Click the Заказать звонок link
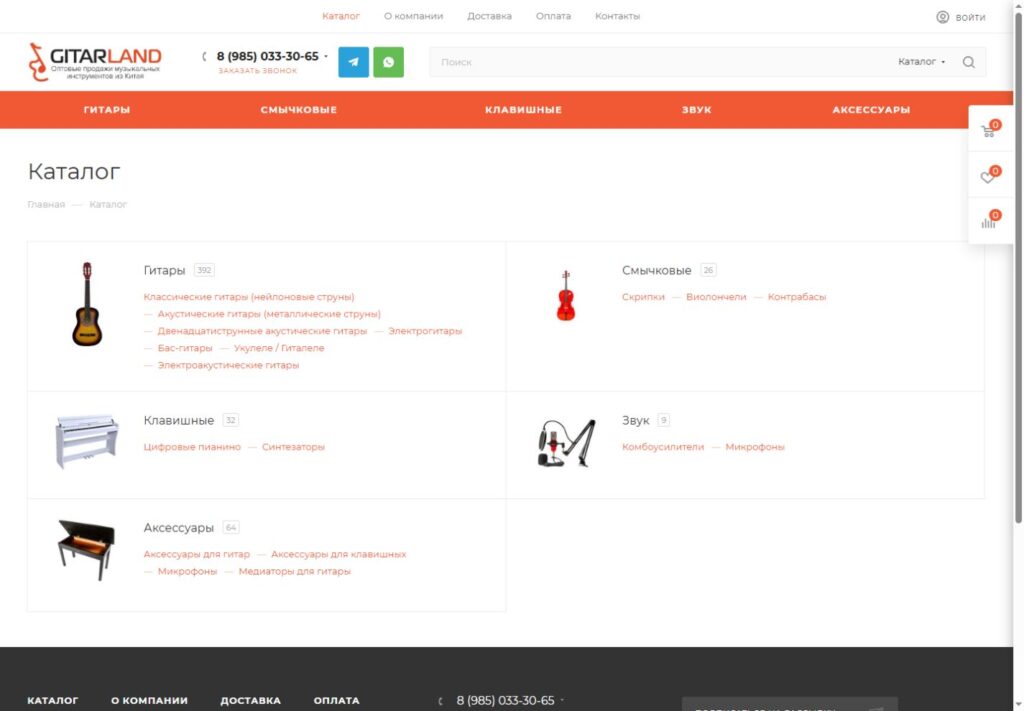This screenshot has height=711, width=1024. click(x=257, y=71)
